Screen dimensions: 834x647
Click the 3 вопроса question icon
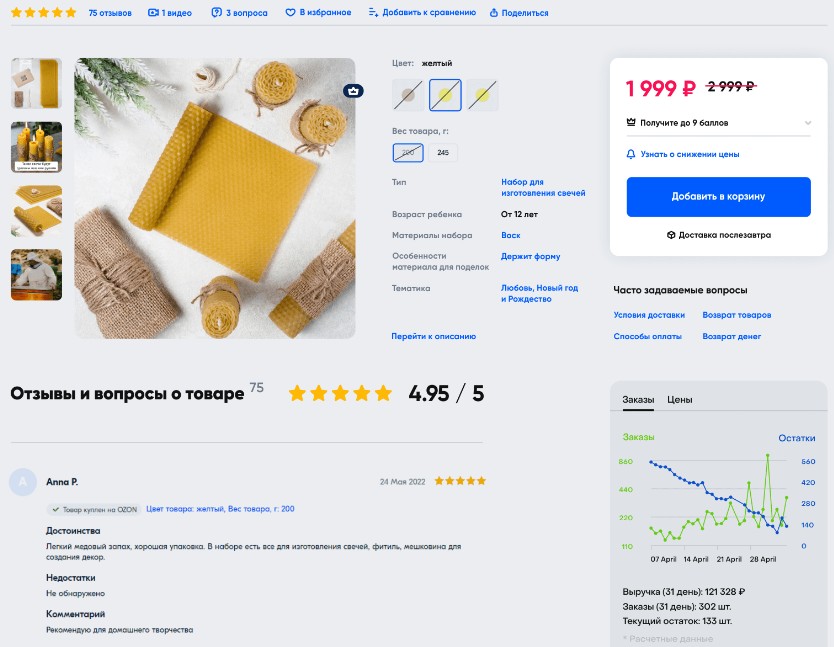216,12
